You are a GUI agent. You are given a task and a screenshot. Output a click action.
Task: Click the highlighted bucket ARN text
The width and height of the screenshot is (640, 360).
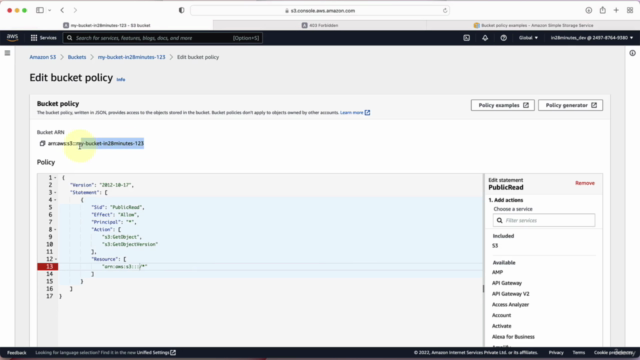(112, 143)
